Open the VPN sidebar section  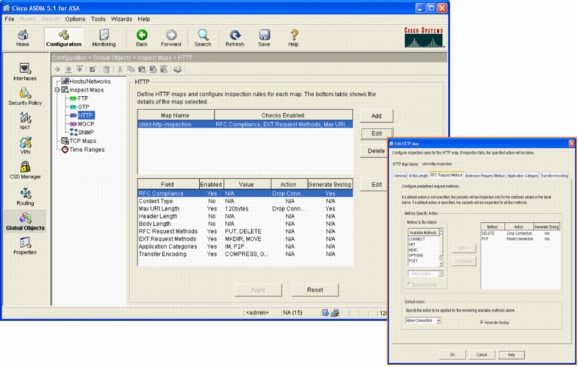(x=25, y=146)
